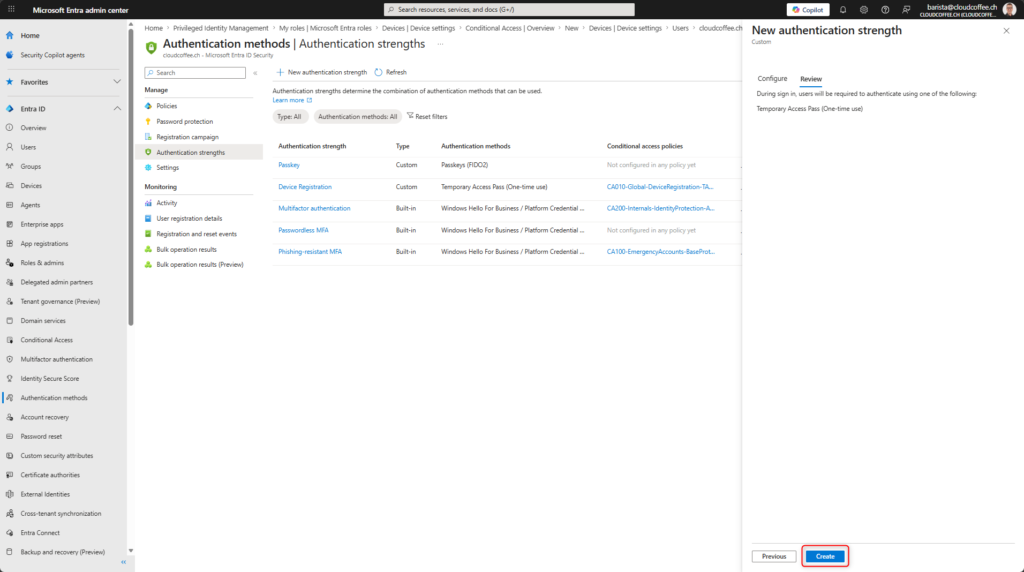The width and height of the screenshot is (1024, 572).
Task: Open the Passkey authentication strength
Action: point(289,165)
